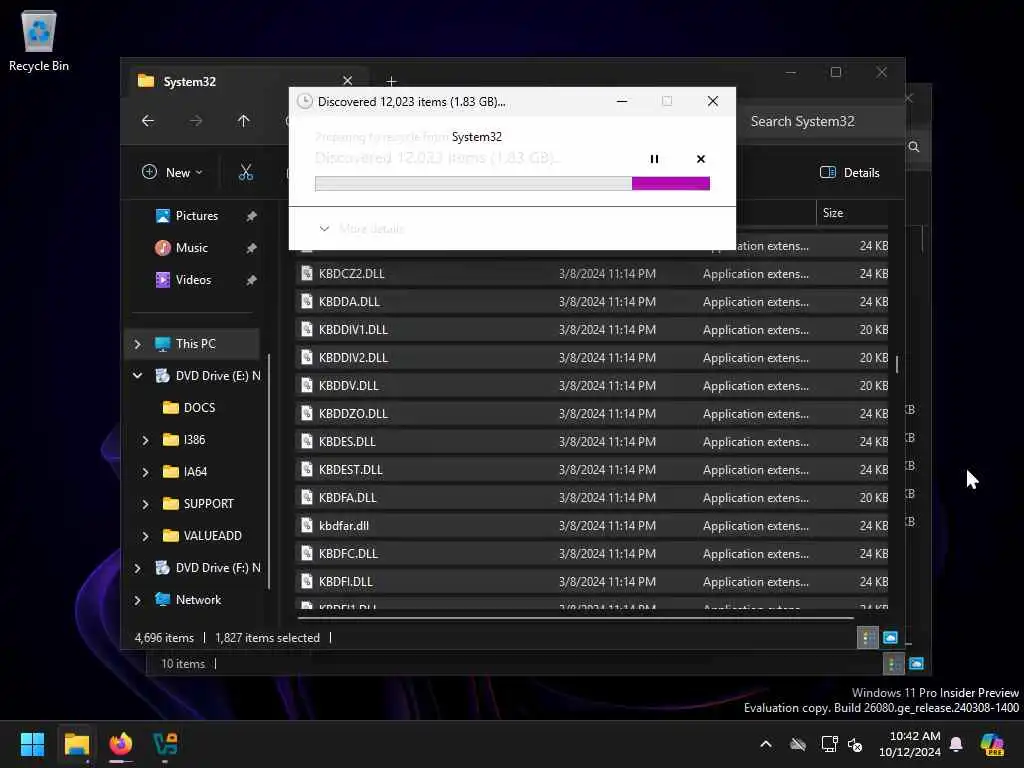Open File Explorer from the taskbar
Screen dimensions: 1024x768
click(x=76, y=744)
